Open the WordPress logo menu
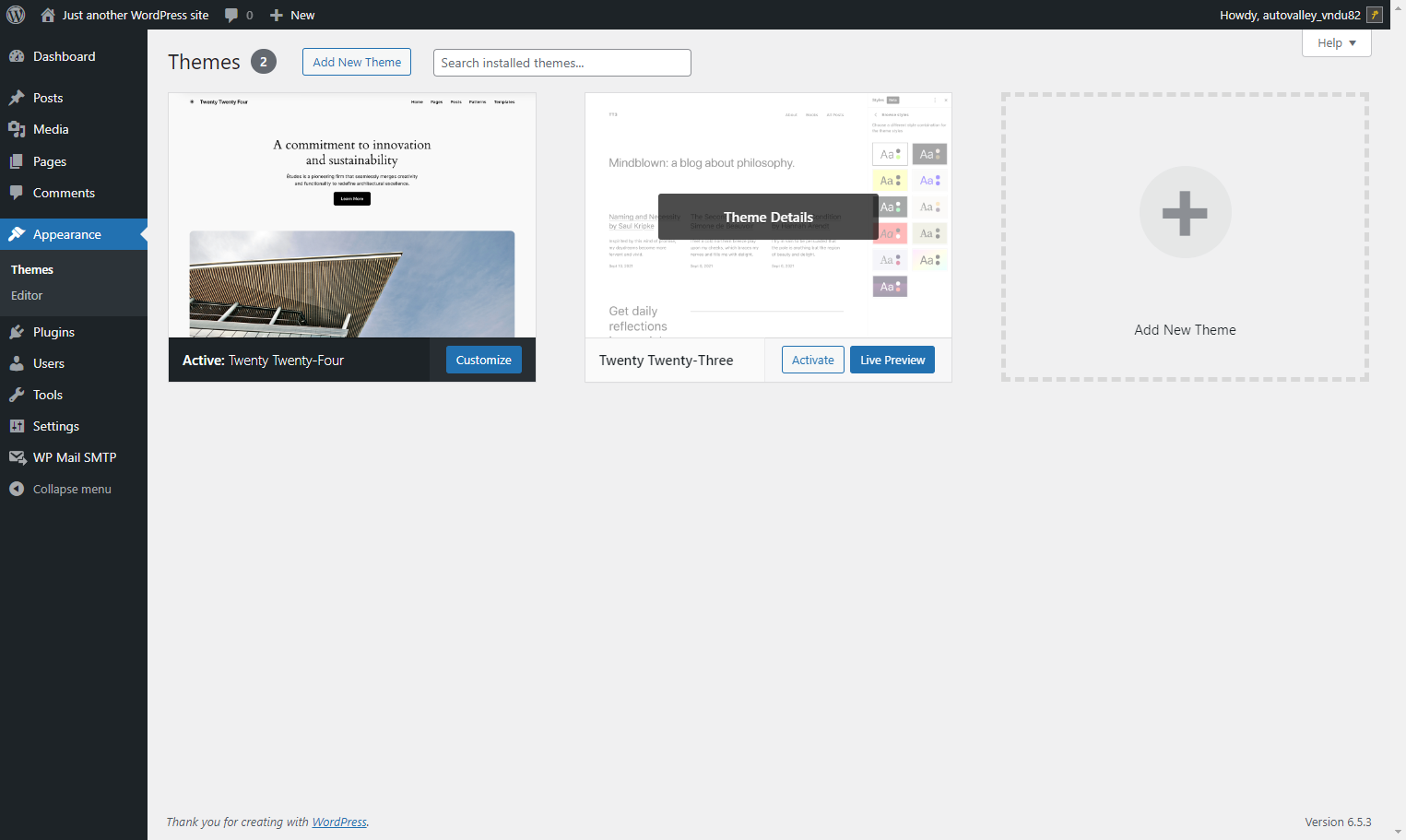The height and width of the screenshot is (840, 1406). [16, 15]
